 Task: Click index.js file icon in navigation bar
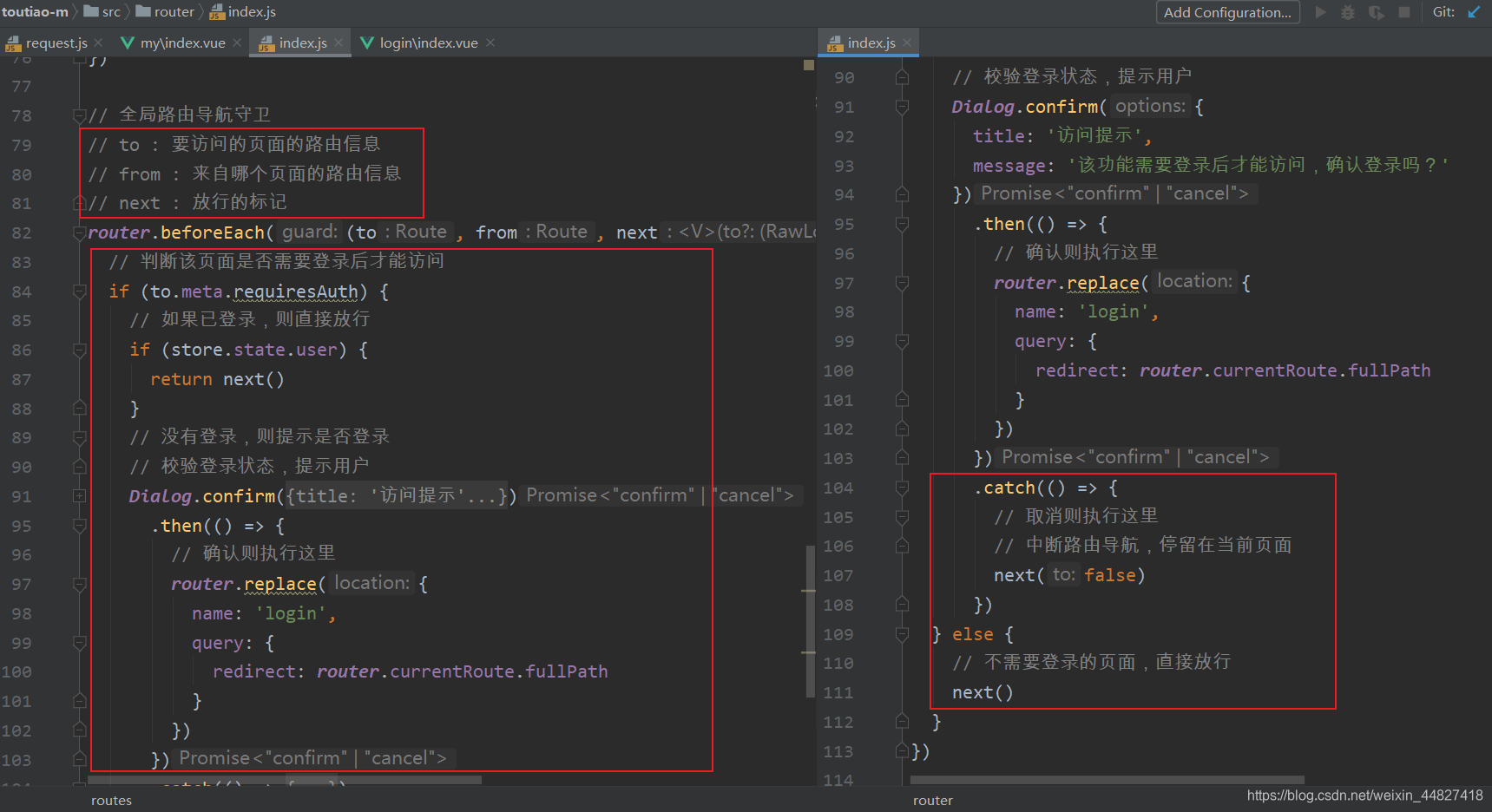coord(217,12)
